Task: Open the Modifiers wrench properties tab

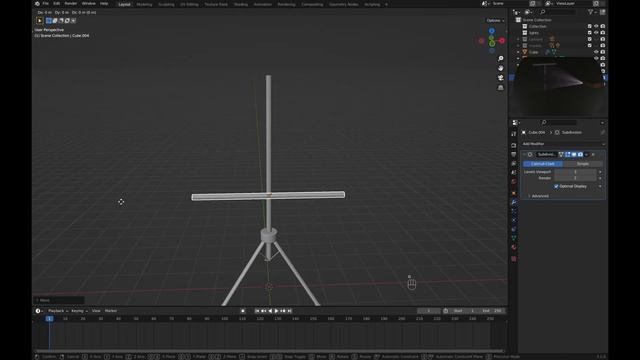Action: click(513, 202)
